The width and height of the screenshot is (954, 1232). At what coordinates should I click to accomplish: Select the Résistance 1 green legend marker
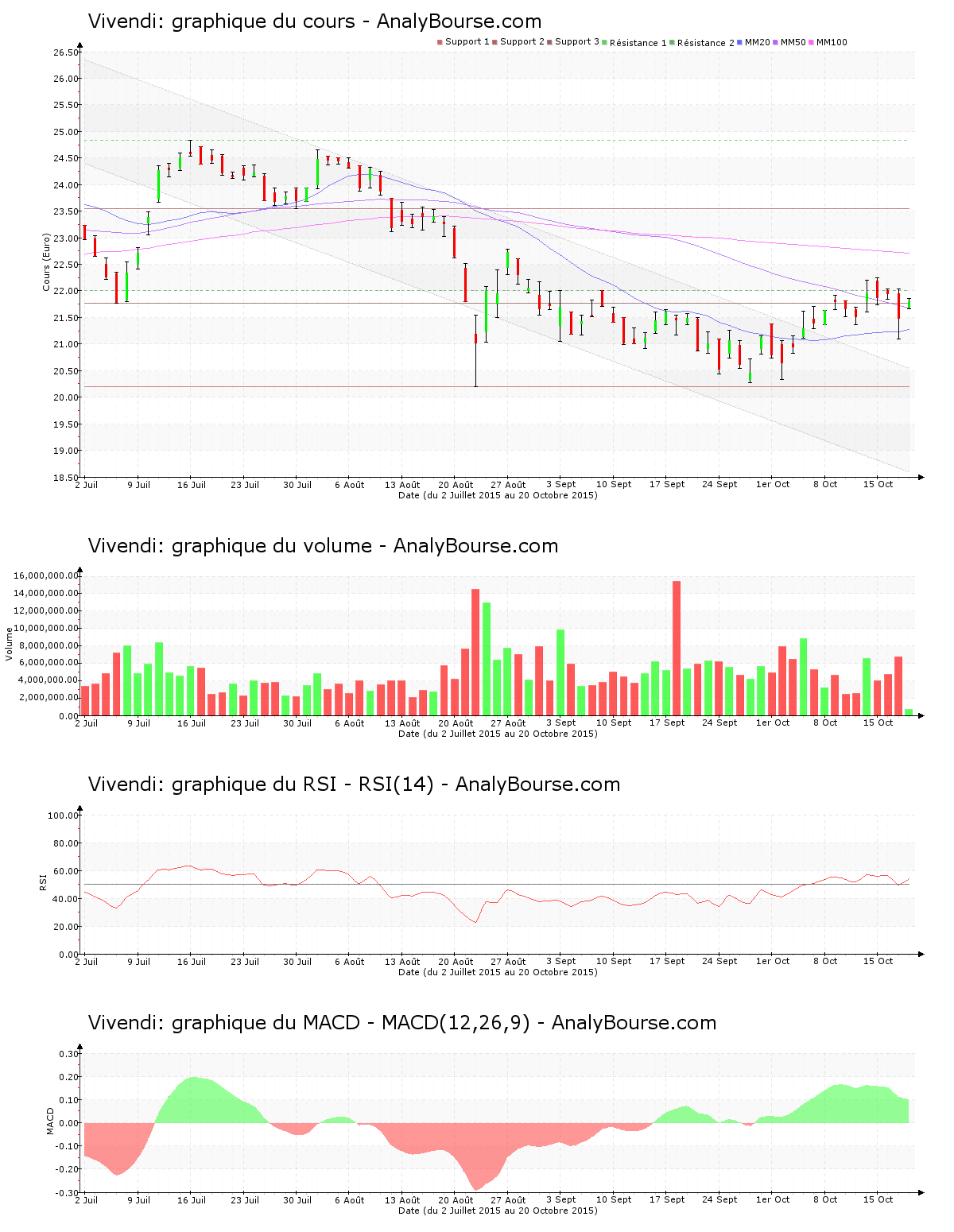coord(604,42)
